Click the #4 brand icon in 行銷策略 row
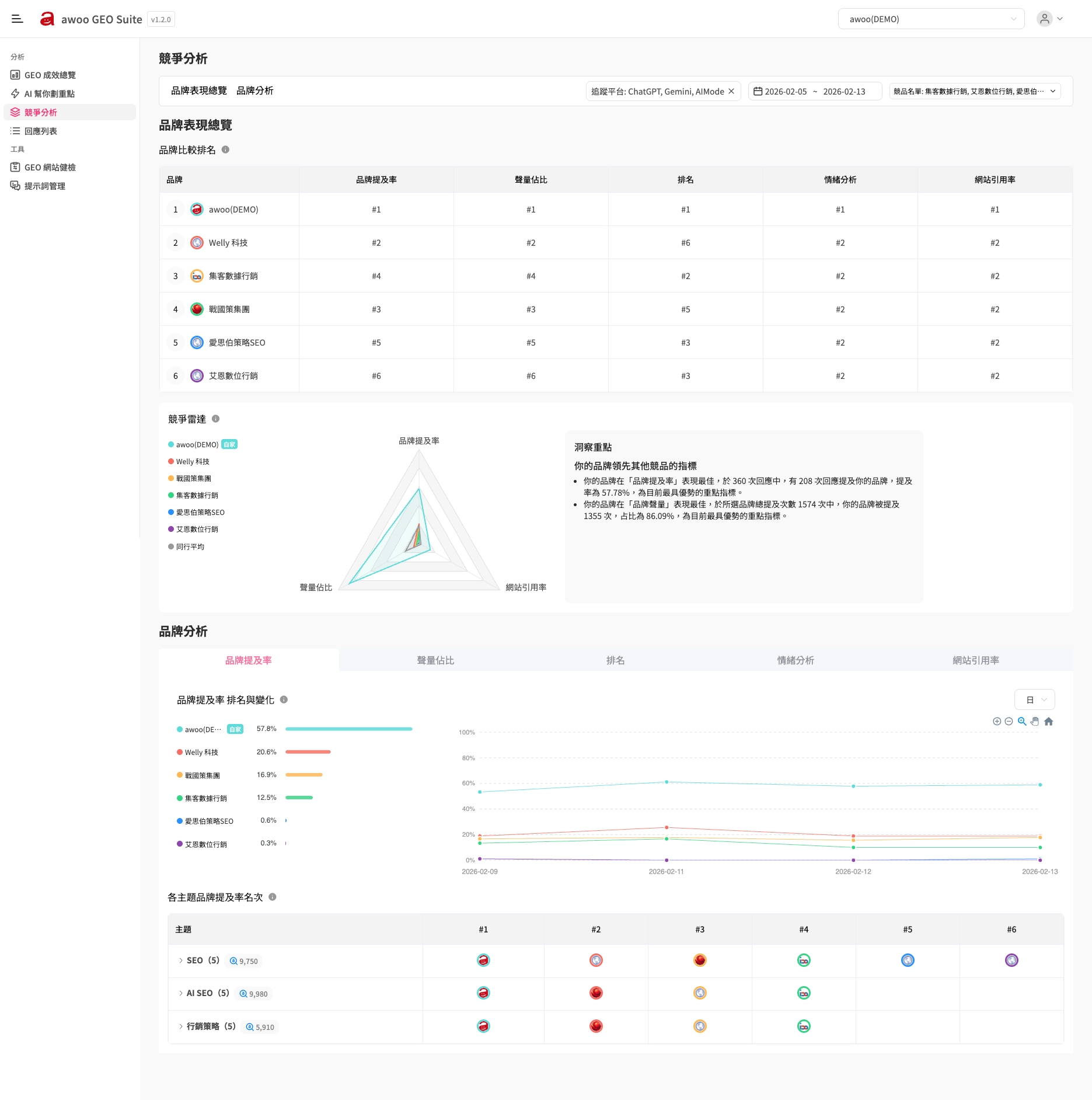 [x=804, y=1026]
